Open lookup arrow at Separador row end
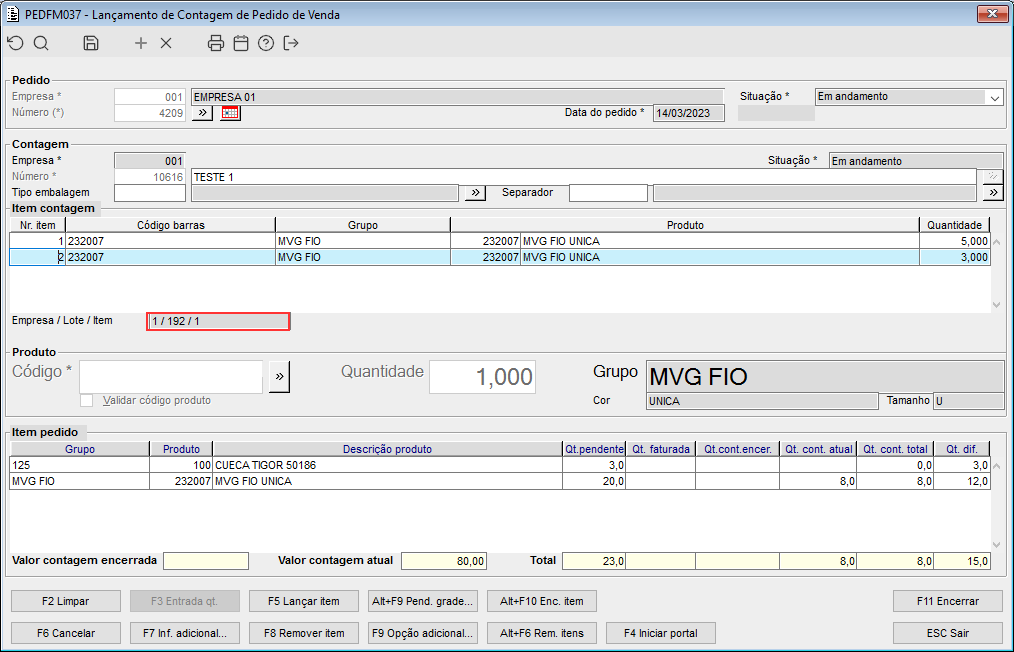Viewport: 1014px width, 652px height. [x=993, y=193]
